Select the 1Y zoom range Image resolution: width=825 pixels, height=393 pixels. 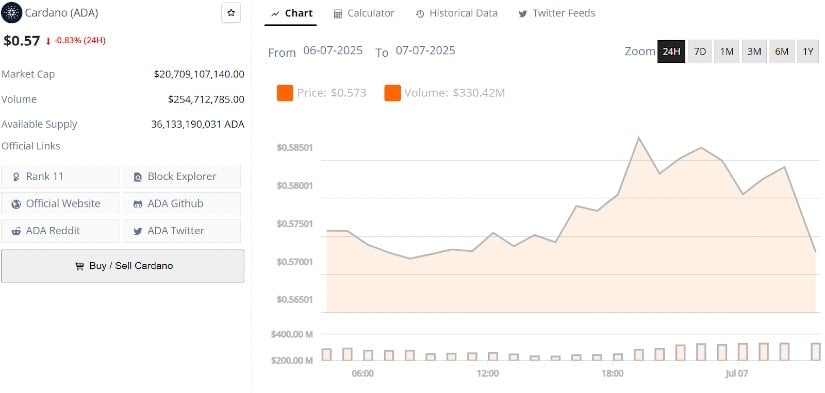pos(808,52)
